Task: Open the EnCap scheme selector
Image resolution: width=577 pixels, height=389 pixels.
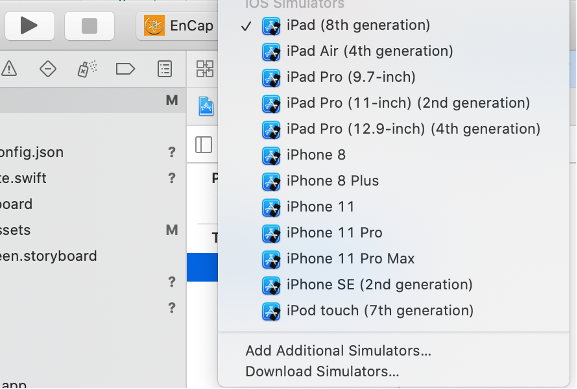Action: click(x=178, y=26)
